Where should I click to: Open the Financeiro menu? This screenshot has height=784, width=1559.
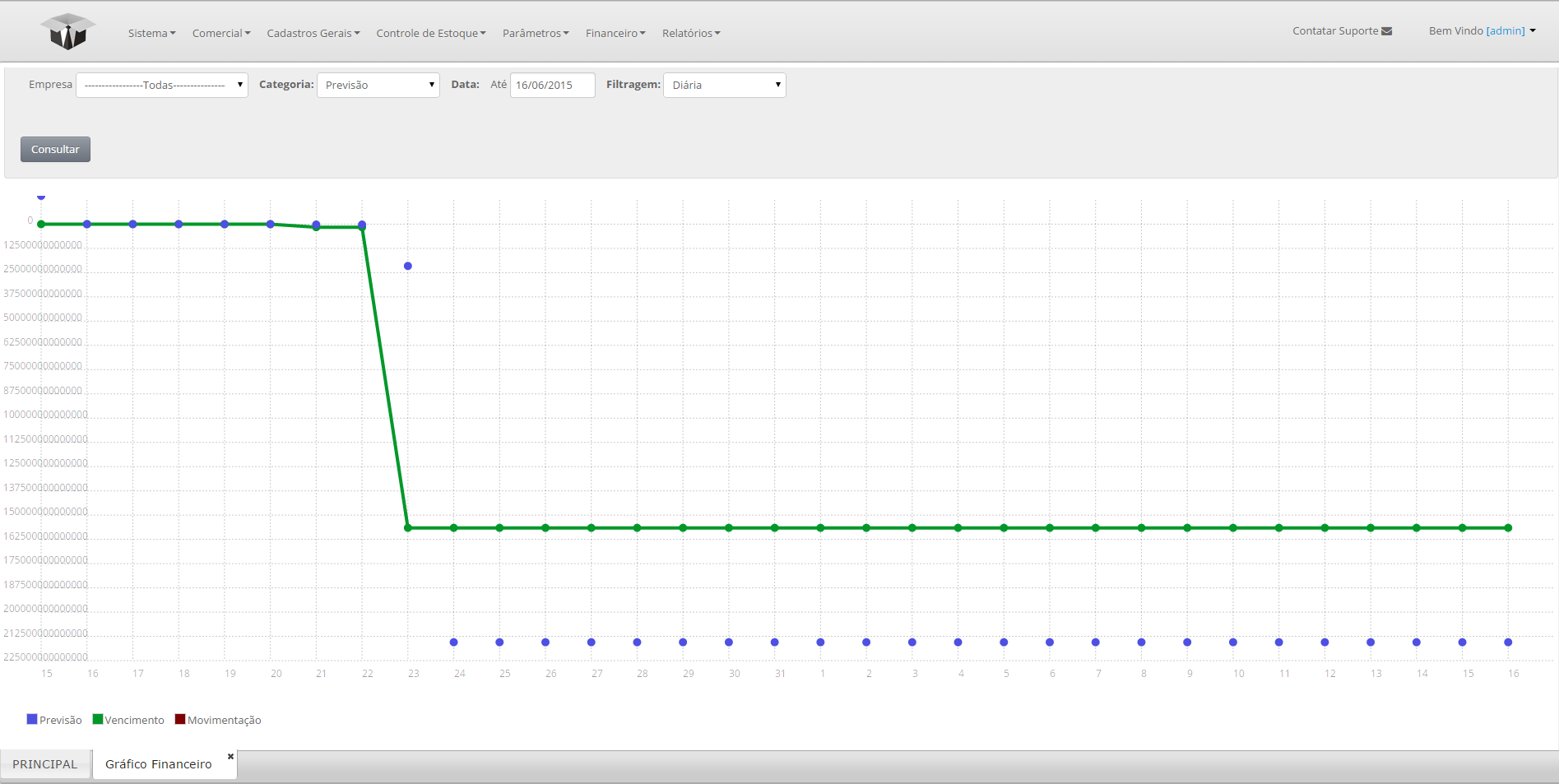pos(615,33)
